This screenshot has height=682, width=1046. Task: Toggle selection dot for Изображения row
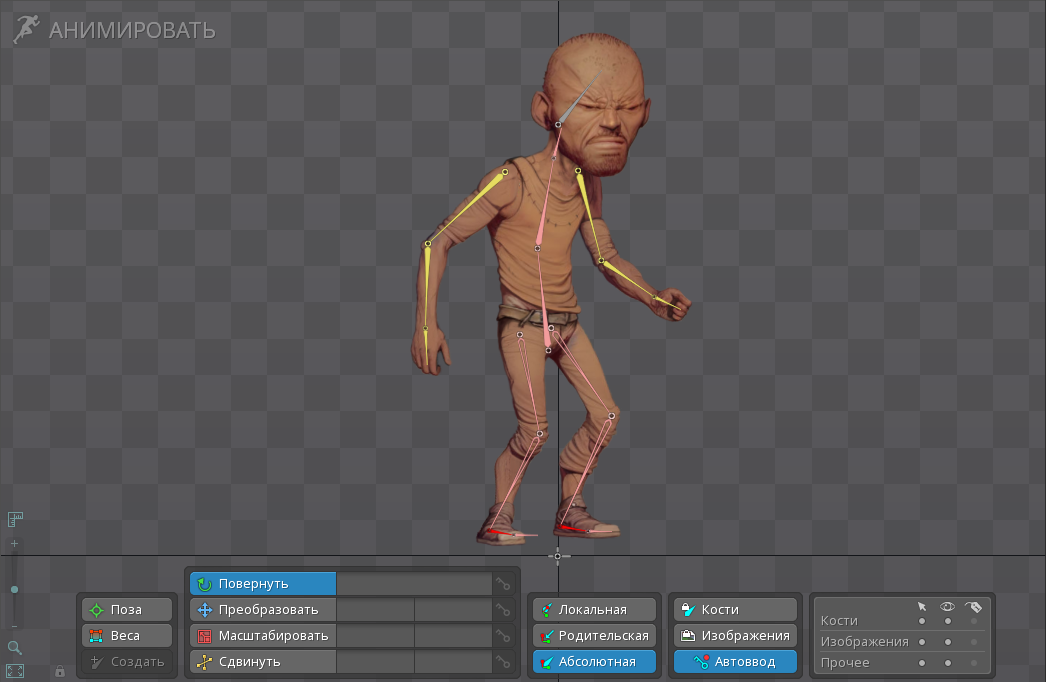tap(921, 642)
